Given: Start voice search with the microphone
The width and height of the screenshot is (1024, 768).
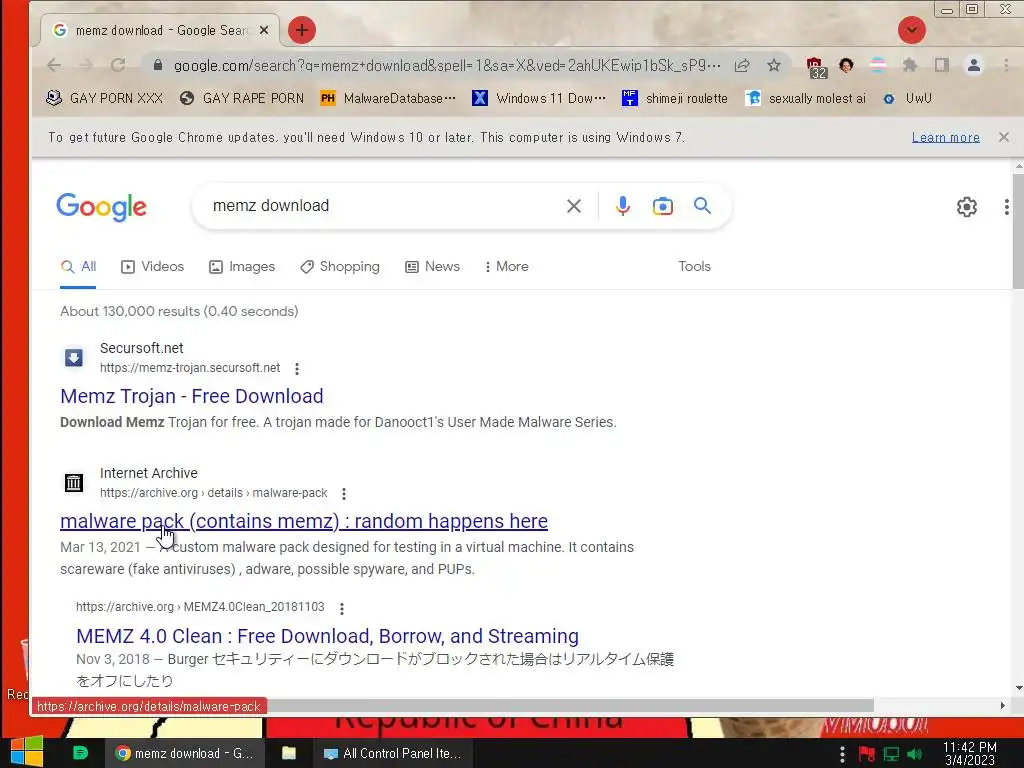Looking at the screenshot, I should [623, 206].
